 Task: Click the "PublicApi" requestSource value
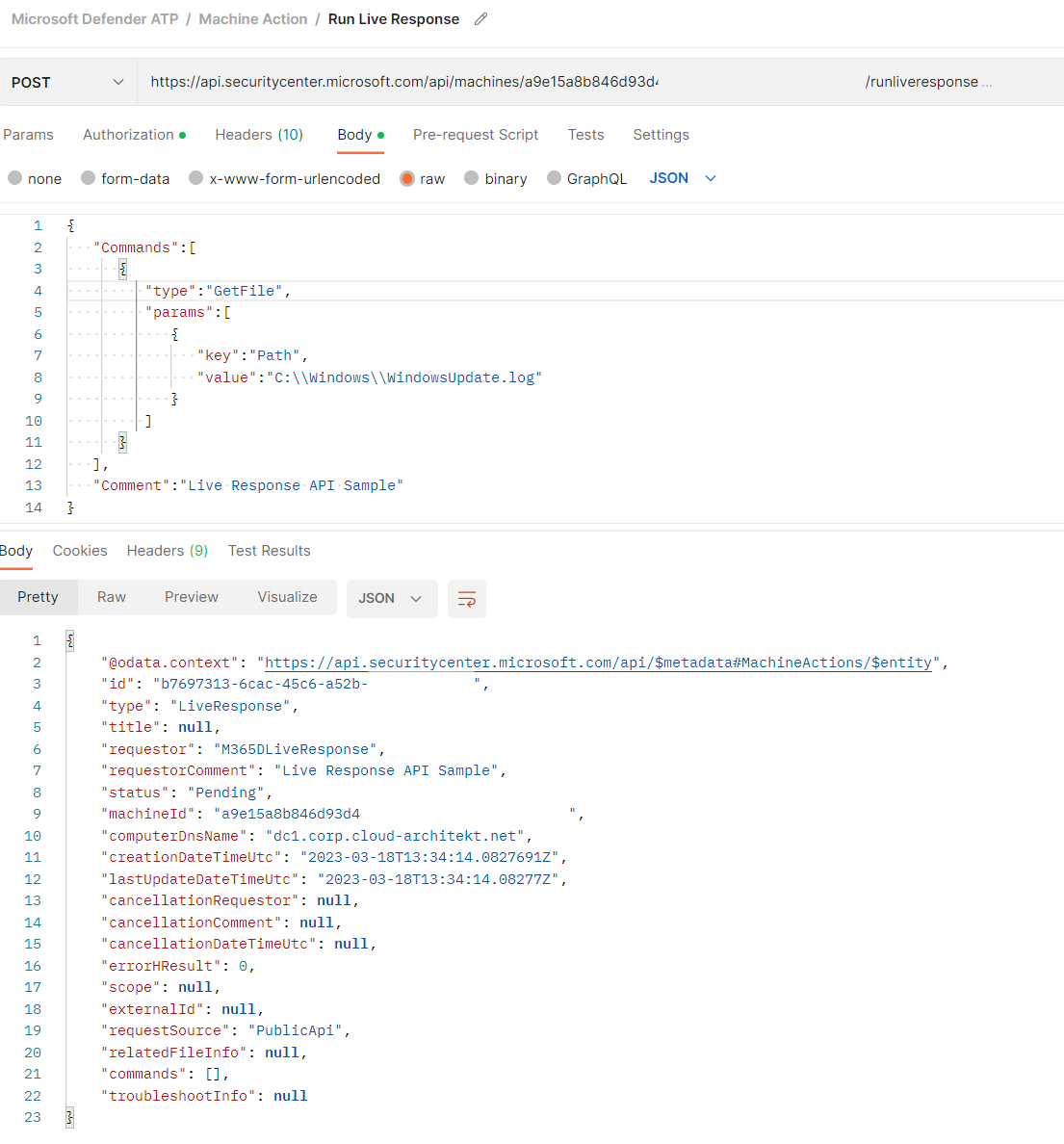click(x=295, y=1031)
